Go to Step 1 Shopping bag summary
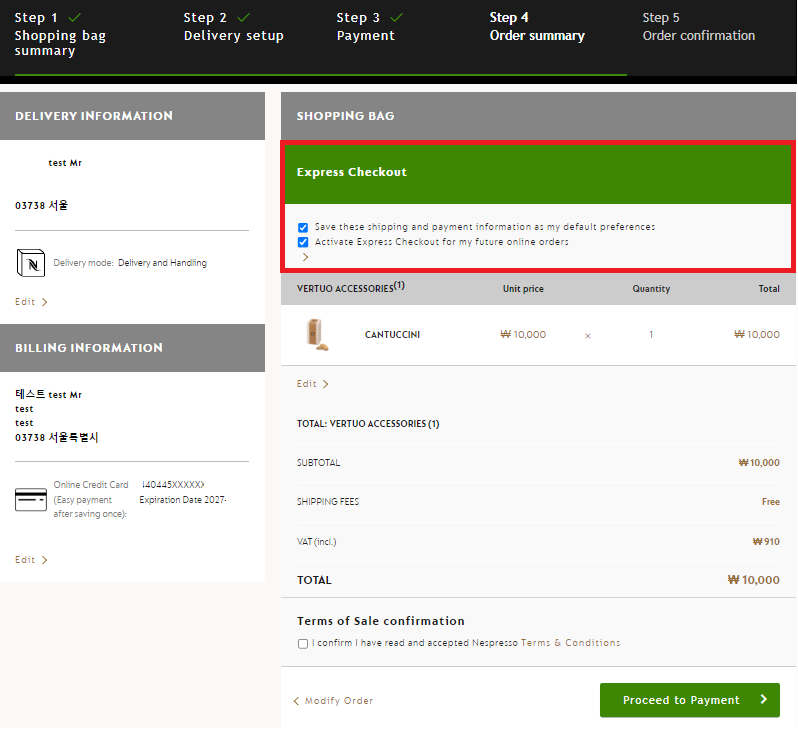Screen dimensions: 798x731 tap(60, 35)
